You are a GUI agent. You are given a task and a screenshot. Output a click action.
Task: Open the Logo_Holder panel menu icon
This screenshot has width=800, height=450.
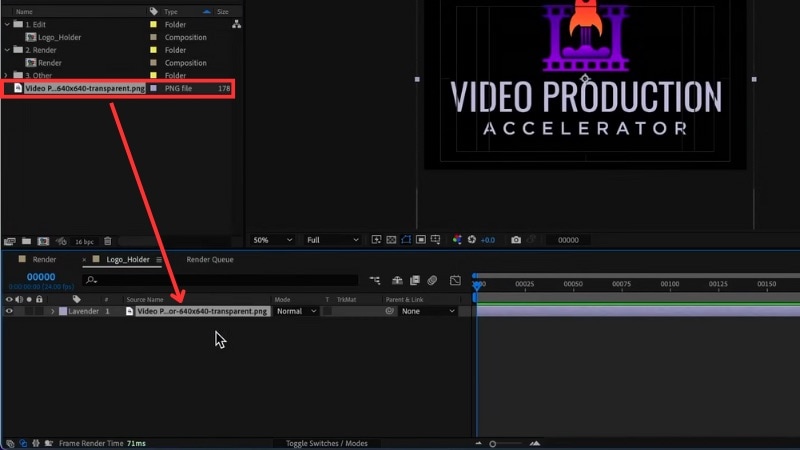(x=159, y=260)
